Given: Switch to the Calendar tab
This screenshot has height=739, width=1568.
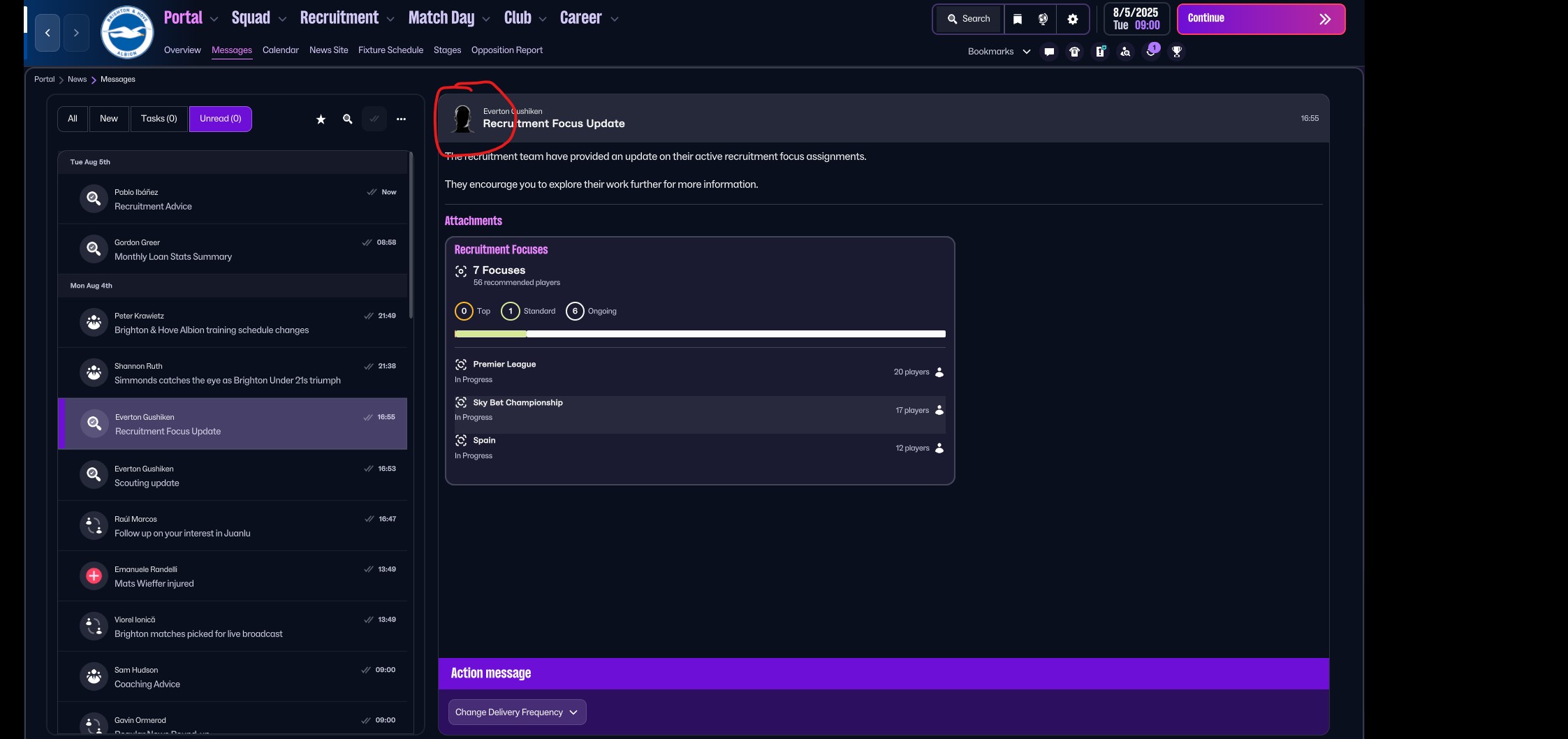Looking at the screenshot, I should point(280,50).
